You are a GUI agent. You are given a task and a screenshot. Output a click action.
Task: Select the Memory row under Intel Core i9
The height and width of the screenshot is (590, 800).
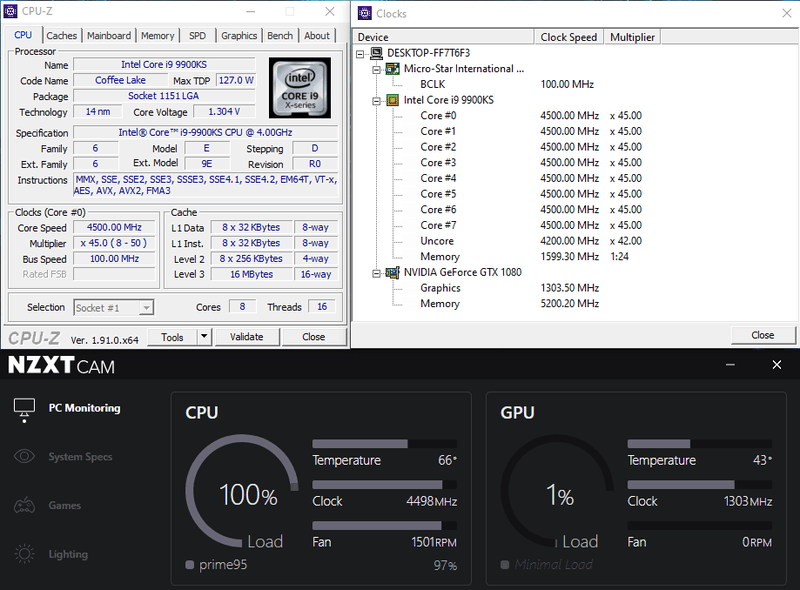pos(524,257)
